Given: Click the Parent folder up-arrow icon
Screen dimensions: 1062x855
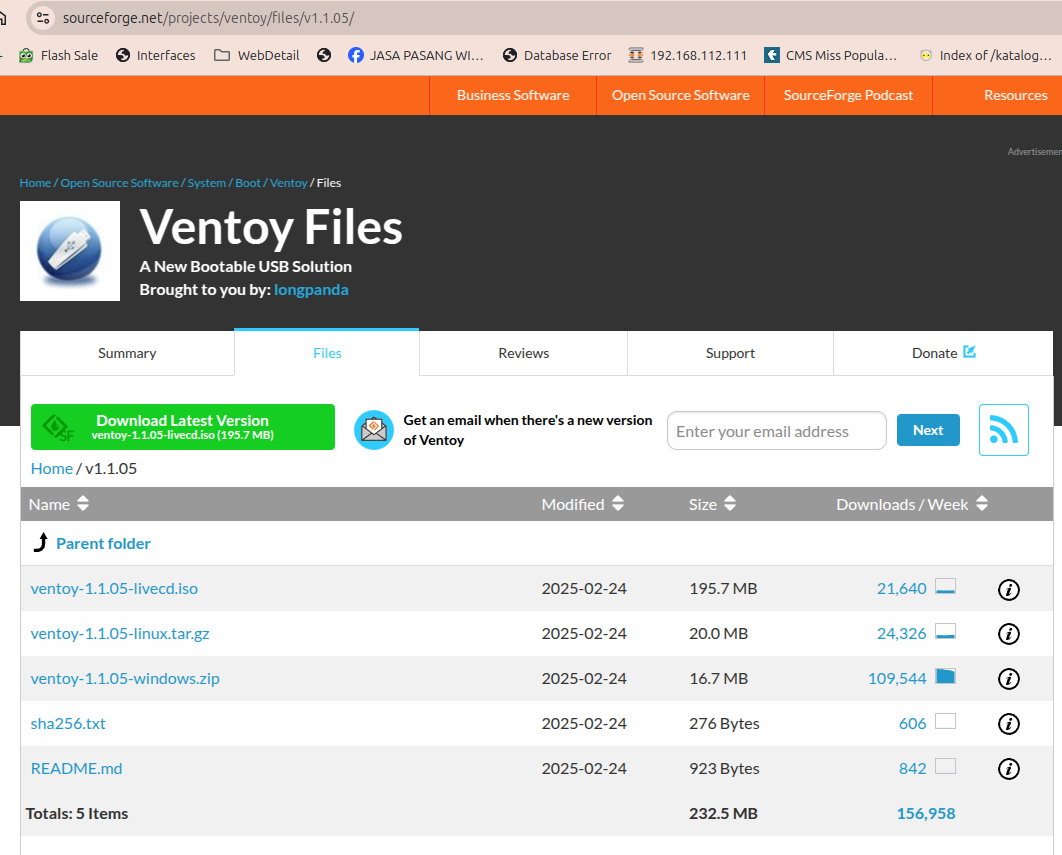Looking at the screenshot, I should (38, 542).
